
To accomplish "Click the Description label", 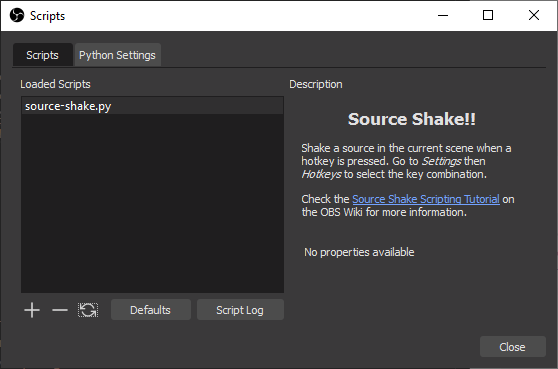I will click(316, 84).
